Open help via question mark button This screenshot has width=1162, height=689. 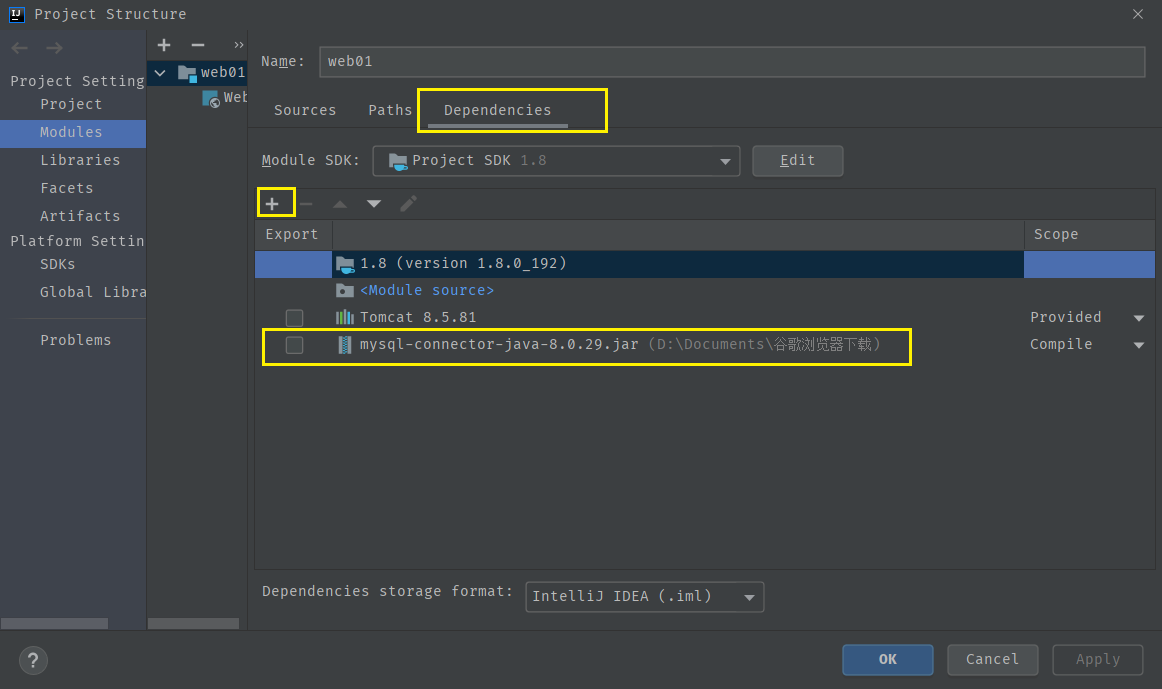coord(33,660)
